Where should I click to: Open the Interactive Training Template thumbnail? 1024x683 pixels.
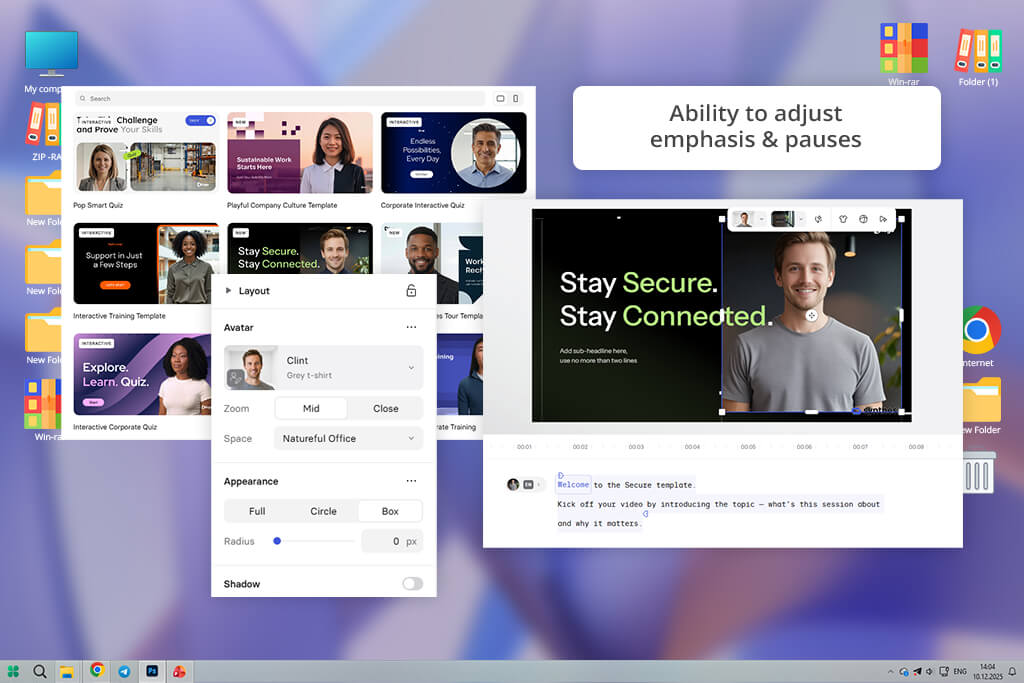(146, 264)
